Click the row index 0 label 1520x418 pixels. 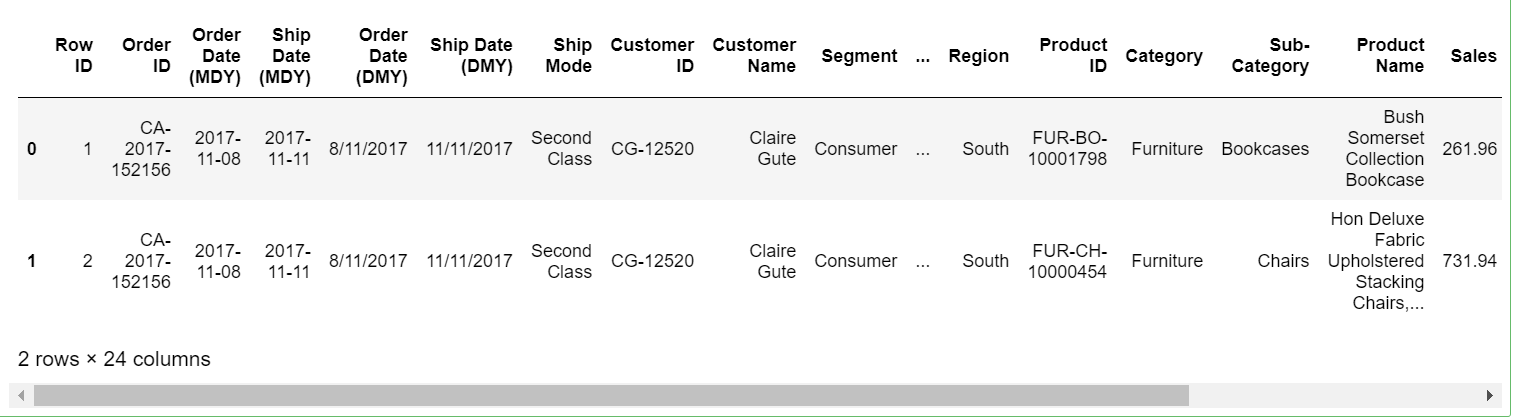pyautogui.click(x=32, y=149)
